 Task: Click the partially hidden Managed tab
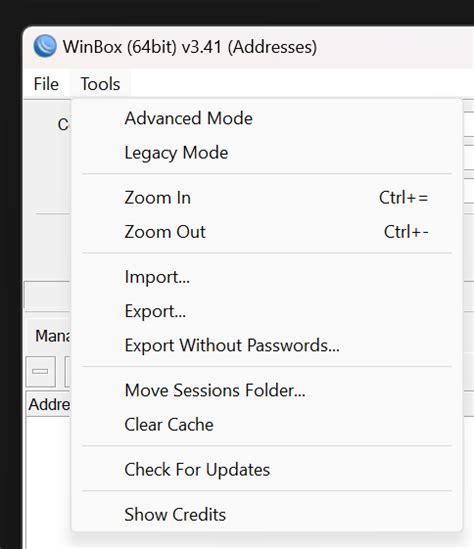point(52,336)
